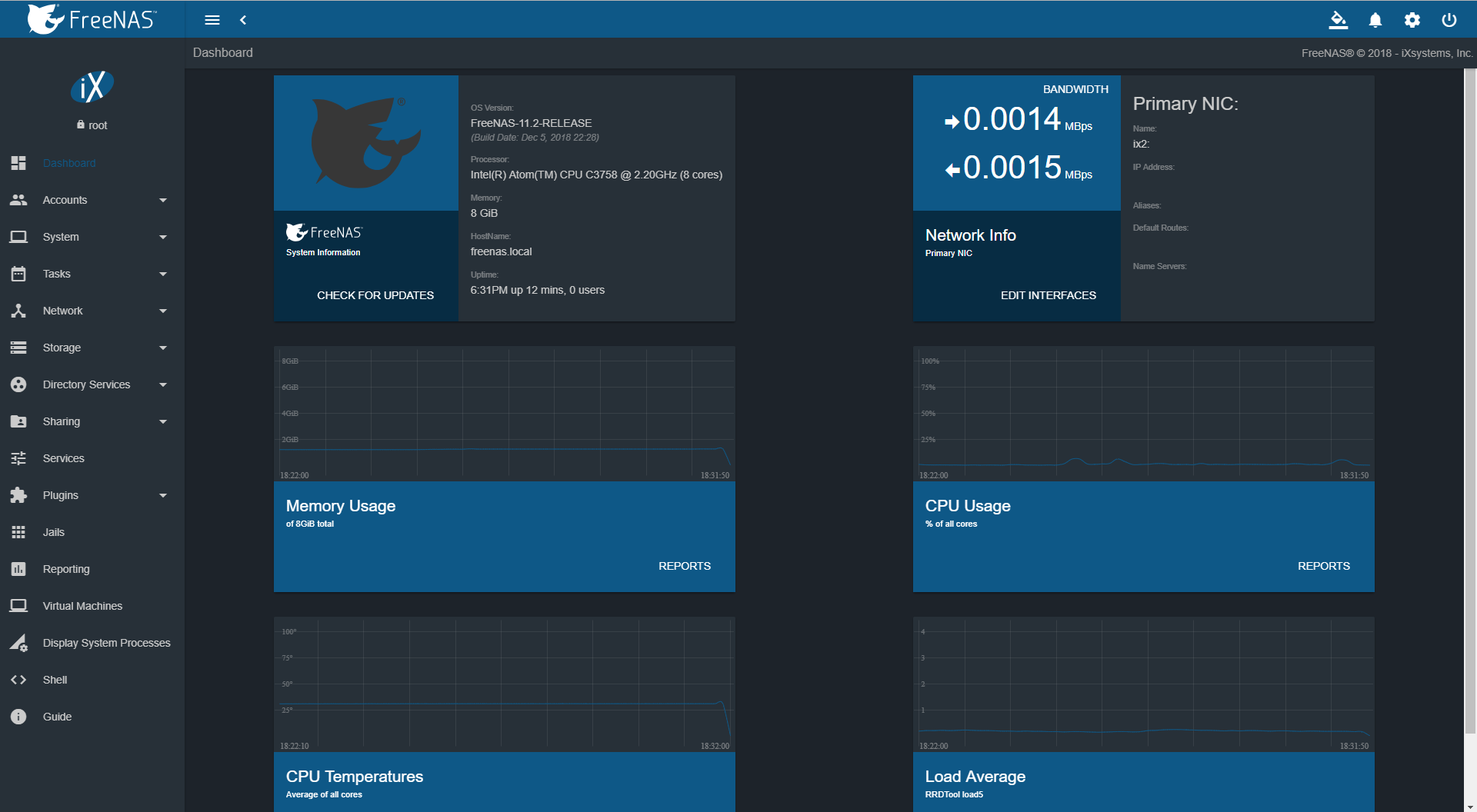Toggle the hamburger side menu icon
1477x812 pixels.
coord(212,20)
